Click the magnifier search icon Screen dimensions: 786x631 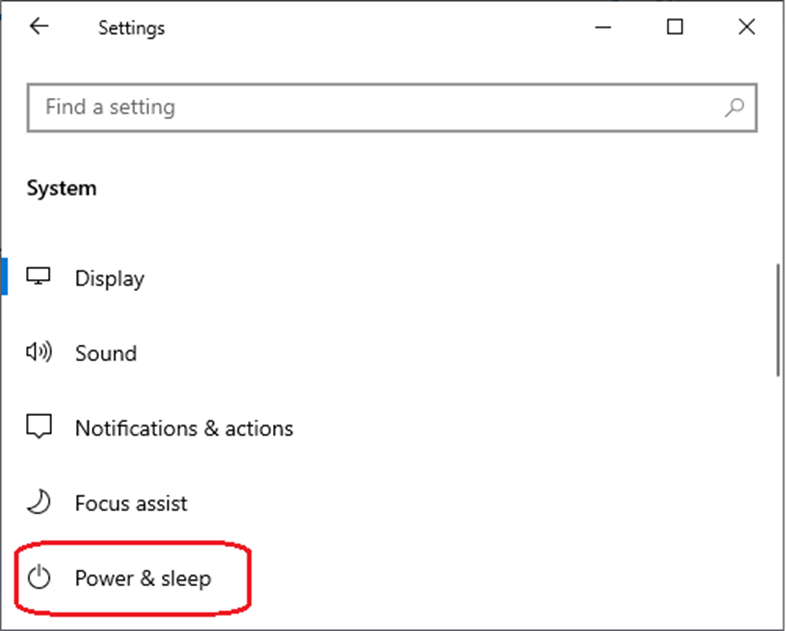point(734,107)
